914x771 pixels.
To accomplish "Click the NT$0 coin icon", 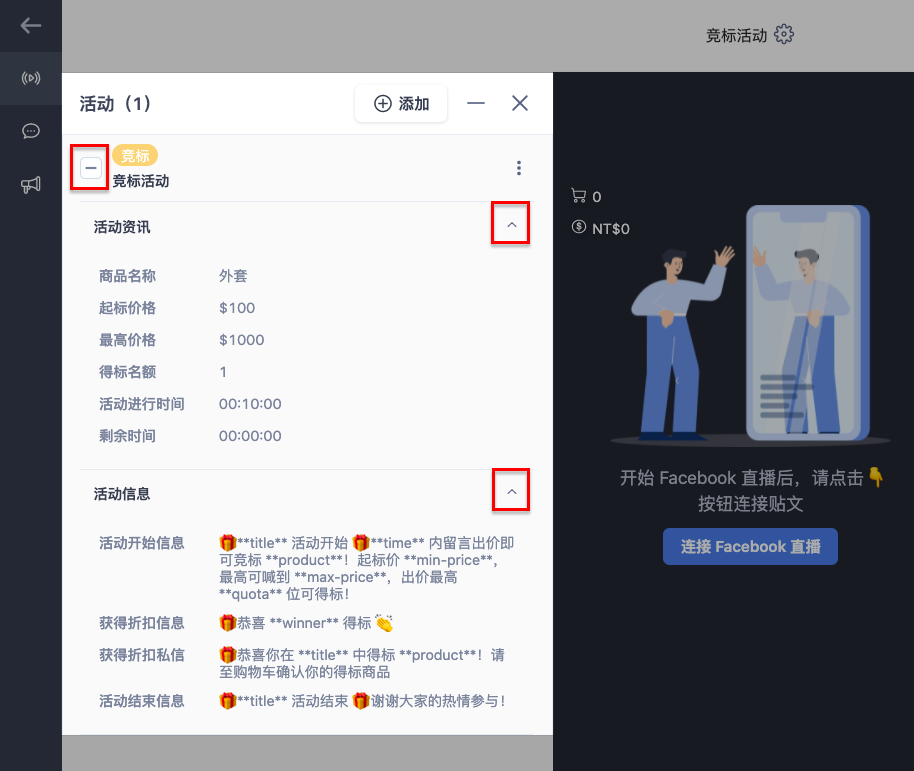I will (579, 227).
